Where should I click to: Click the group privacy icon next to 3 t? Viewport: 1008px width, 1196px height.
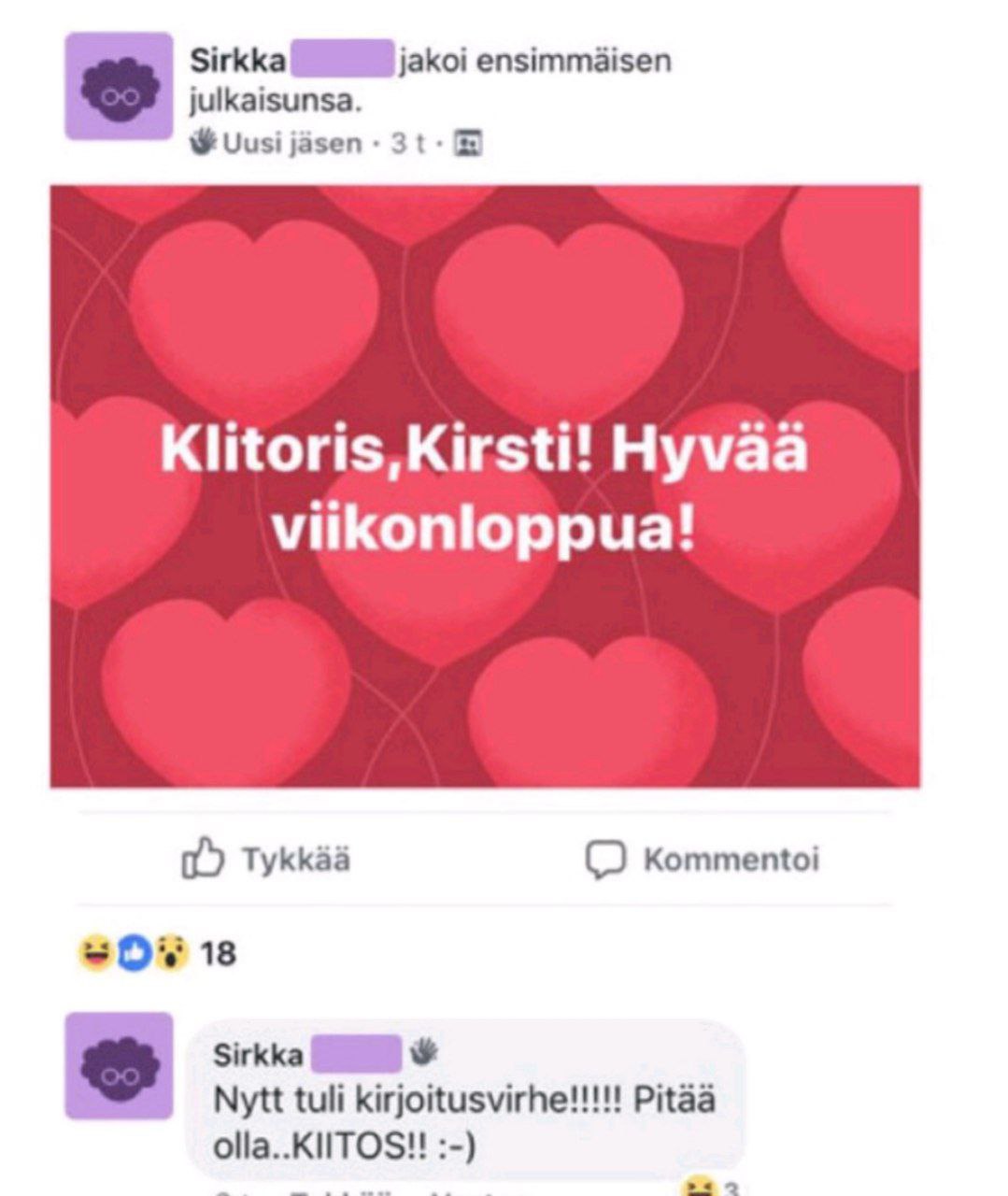[x=467, y=143]
